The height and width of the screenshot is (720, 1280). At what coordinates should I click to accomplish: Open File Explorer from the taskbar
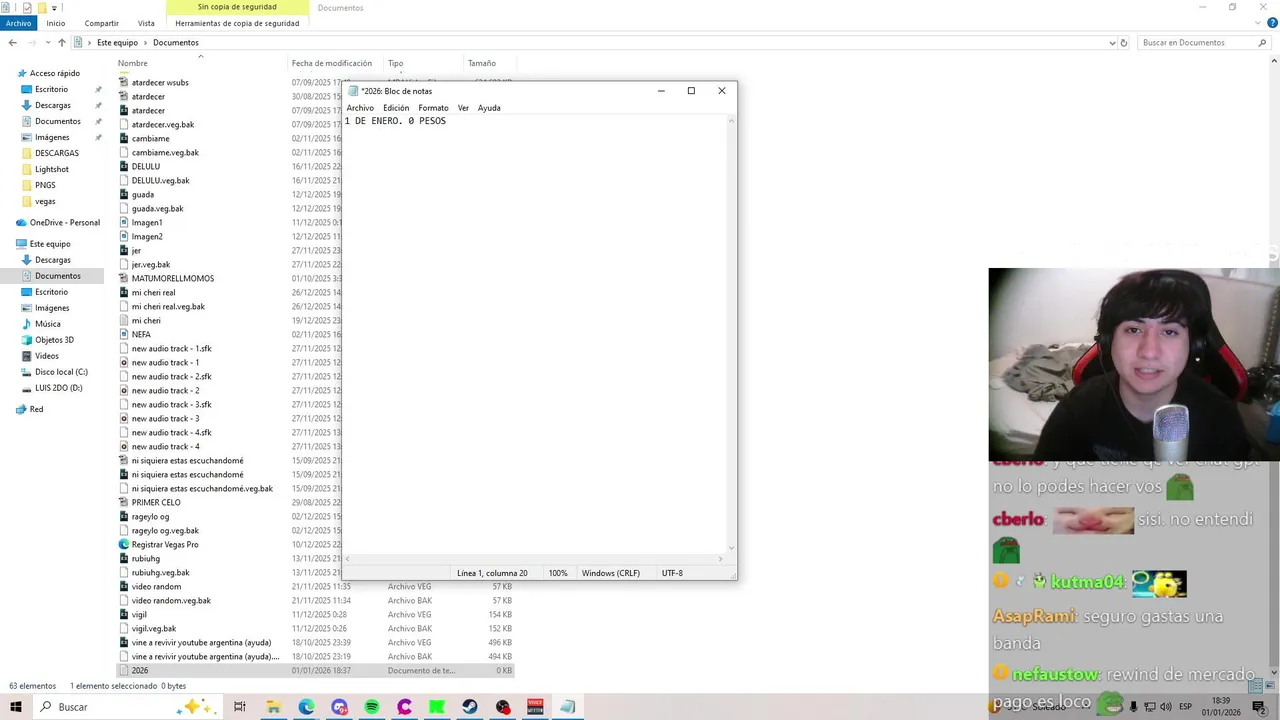click(x=273, y=707)
